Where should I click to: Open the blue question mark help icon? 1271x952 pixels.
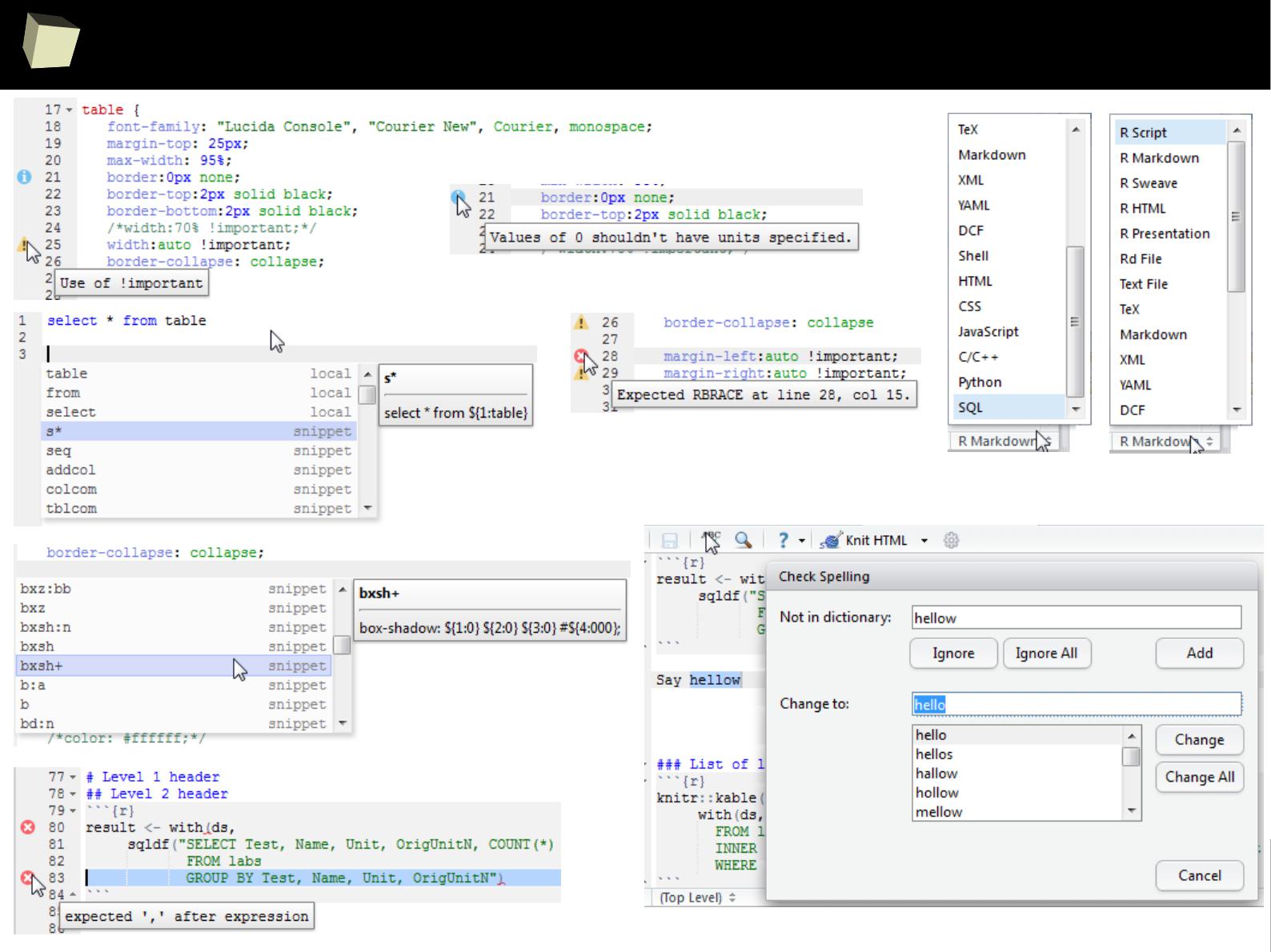pos(784,540)
